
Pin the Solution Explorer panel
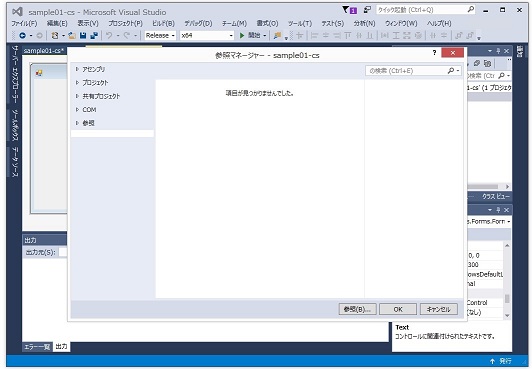(x=498, y=51)
